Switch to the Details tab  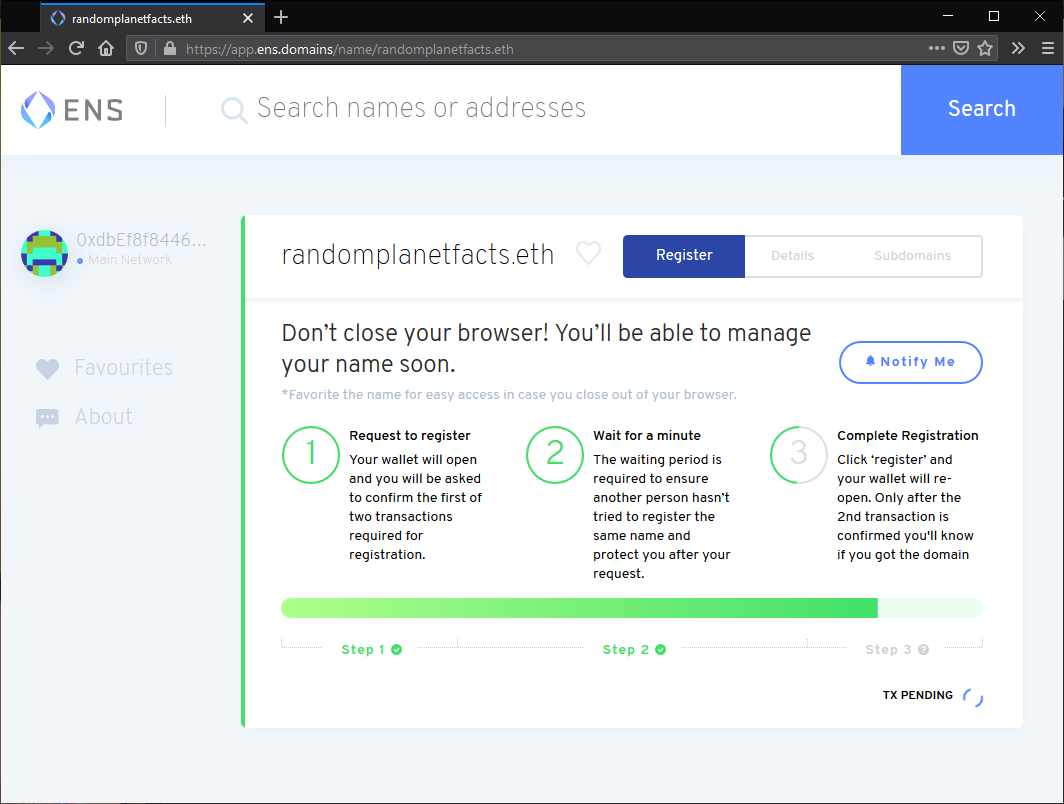(793, 256)
